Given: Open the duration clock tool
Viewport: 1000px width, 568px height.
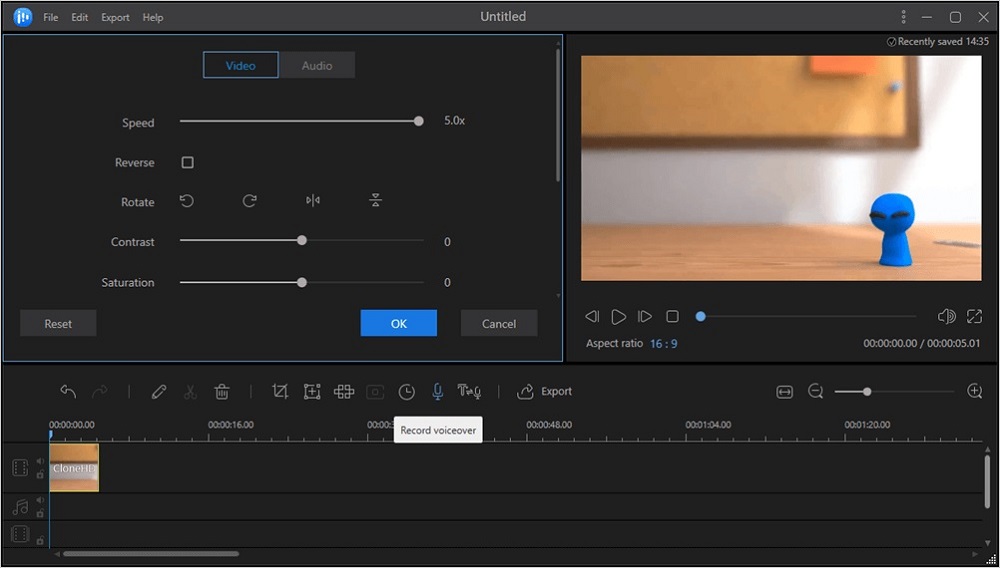Looking at the screenshot, I should pos(406,392).
